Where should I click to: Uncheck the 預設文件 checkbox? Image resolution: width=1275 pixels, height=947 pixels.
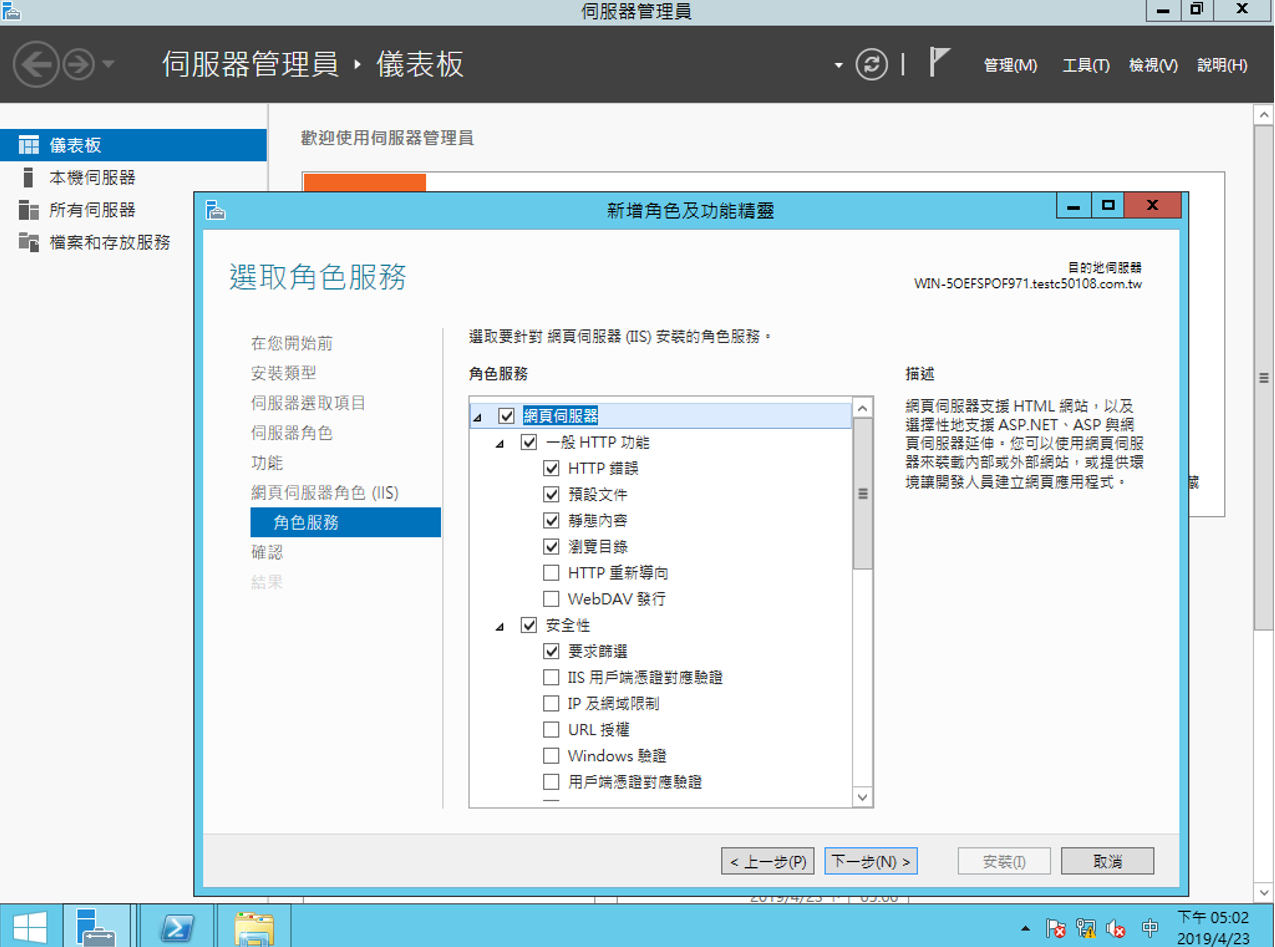point(551,494)
